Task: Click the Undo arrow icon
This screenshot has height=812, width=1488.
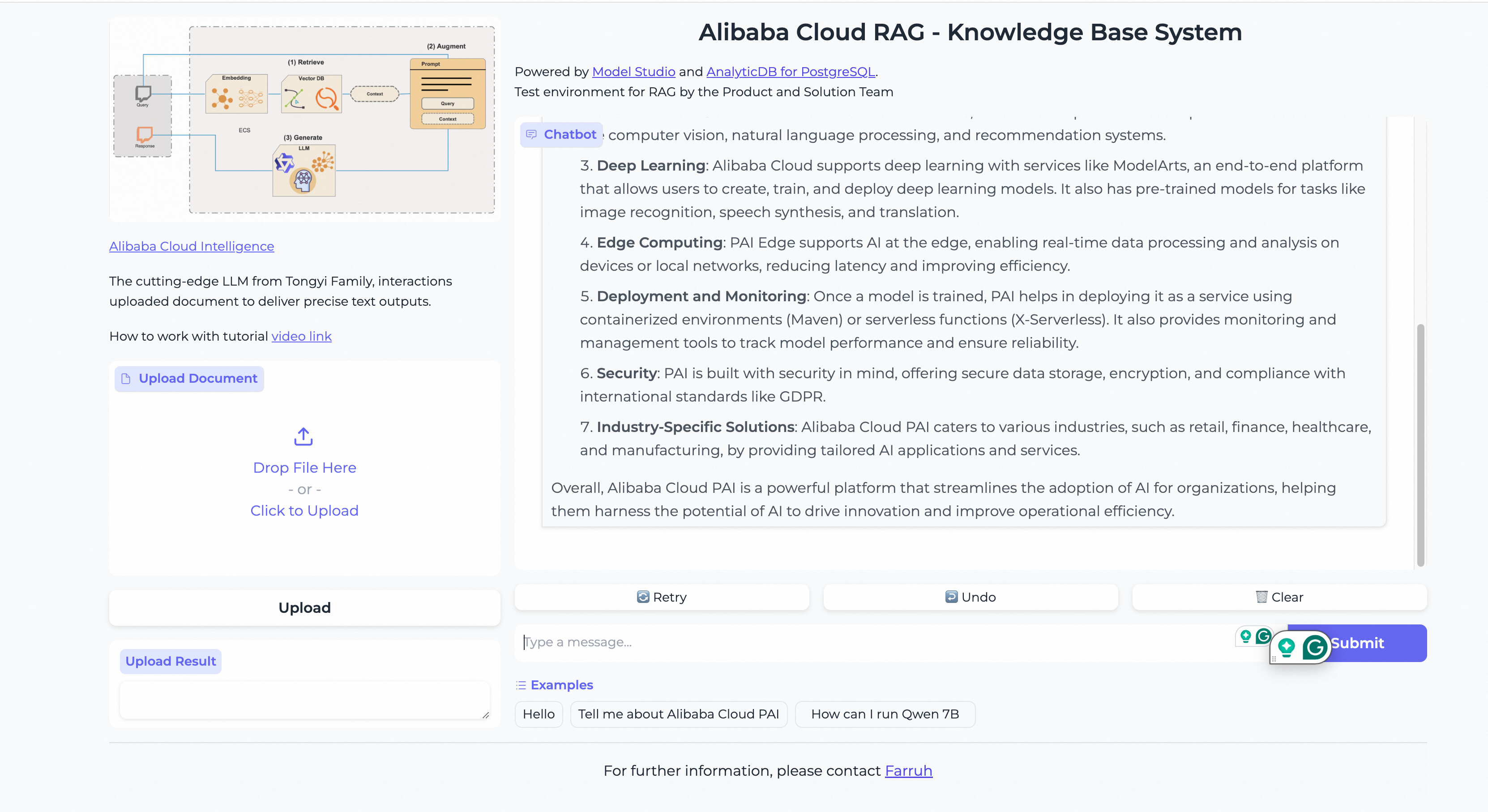Action: click(x=951, y=597)
